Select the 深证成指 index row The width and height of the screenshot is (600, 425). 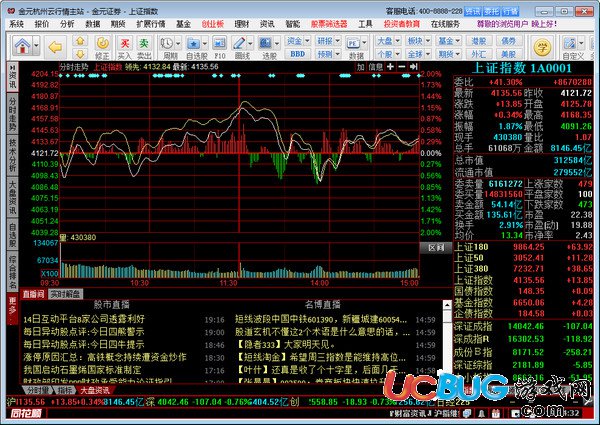[x=523, y=326]
